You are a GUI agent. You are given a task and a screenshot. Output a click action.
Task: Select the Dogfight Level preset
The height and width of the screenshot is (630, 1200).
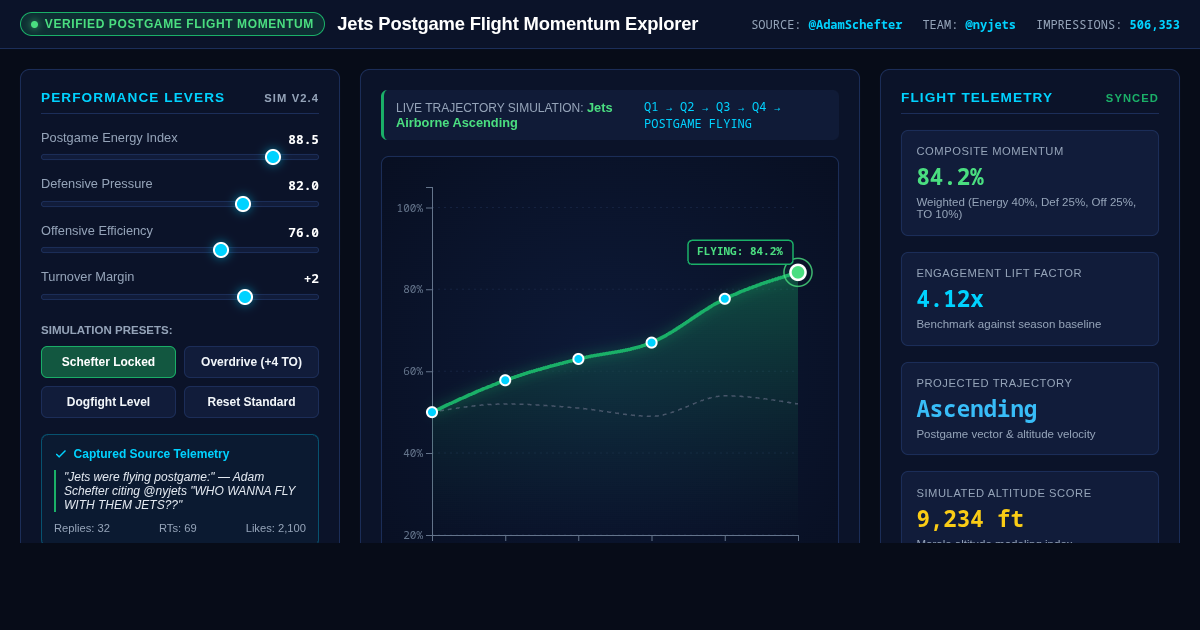point(108,402)
